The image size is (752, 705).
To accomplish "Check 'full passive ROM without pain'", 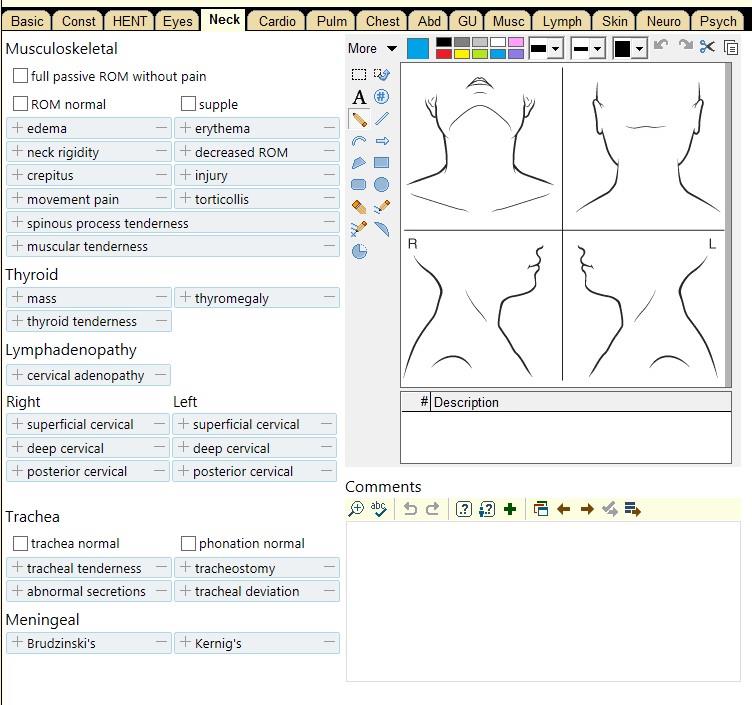I will 20,76.
